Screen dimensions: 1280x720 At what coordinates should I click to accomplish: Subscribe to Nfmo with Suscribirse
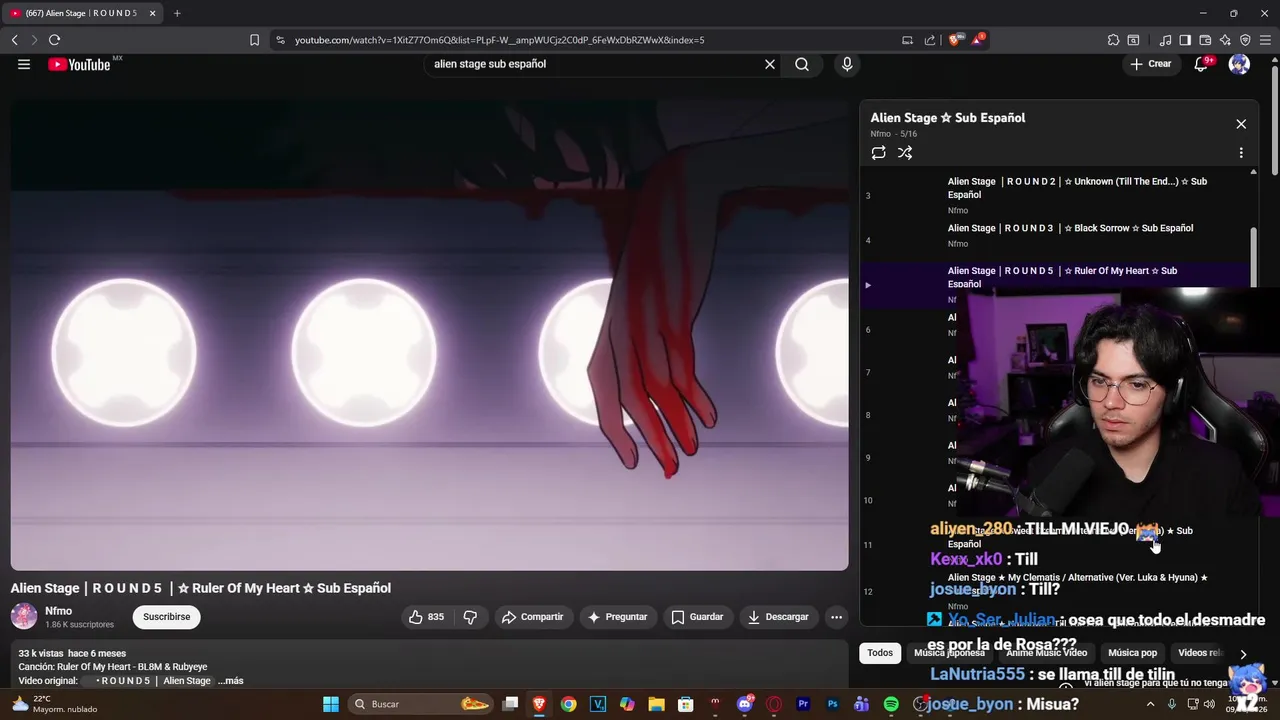(x=166, y=617)
